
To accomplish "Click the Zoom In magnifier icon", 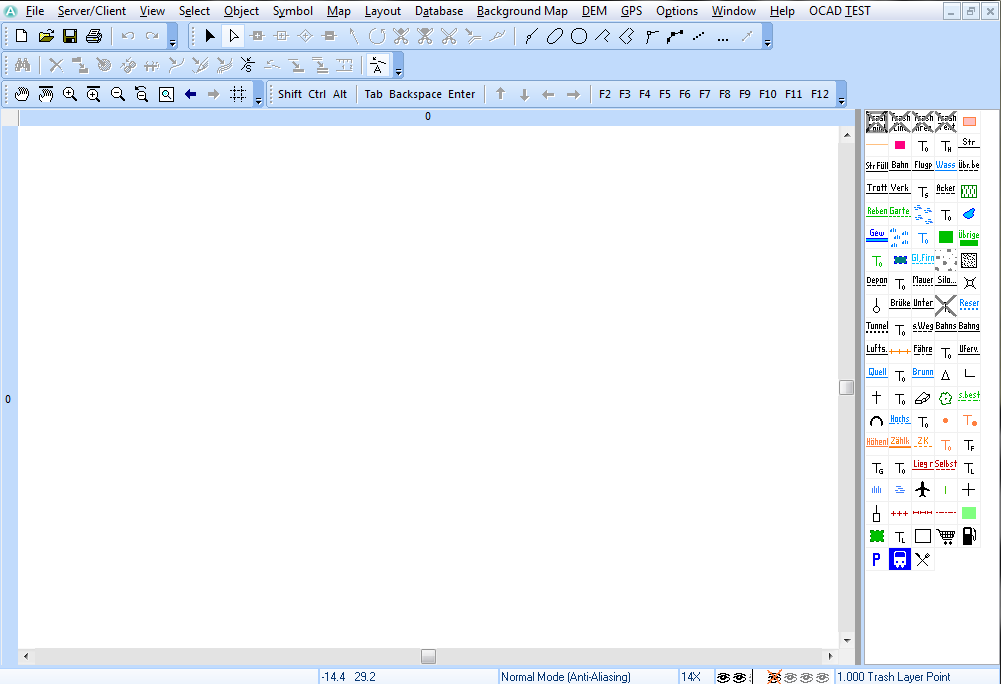I will tap(70, 95).
